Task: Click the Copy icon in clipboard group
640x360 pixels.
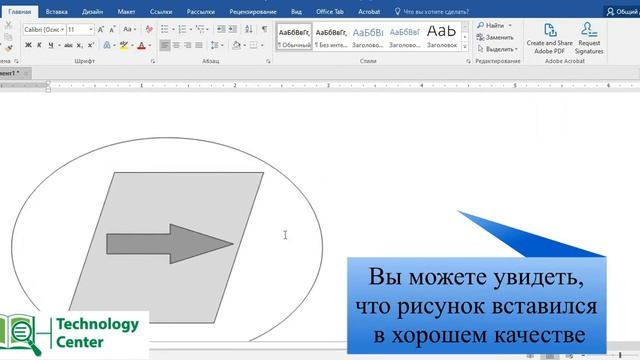Action: tap(8, 37)
